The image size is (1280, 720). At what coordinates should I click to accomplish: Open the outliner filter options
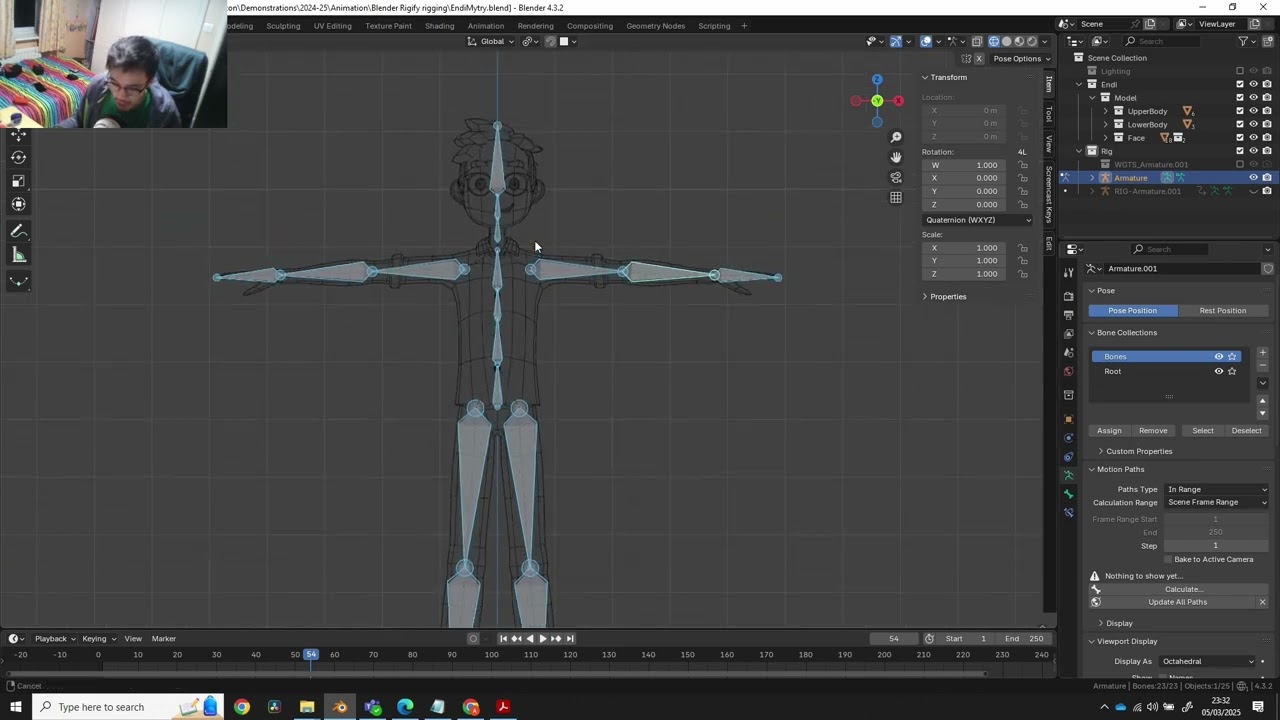1243,41
